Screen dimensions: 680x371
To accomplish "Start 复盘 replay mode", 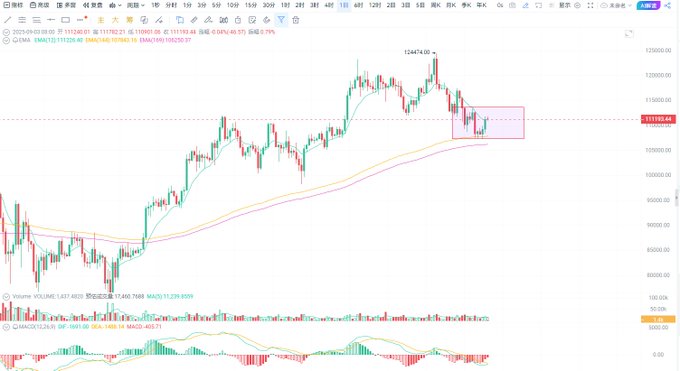I will pos(93,5).
